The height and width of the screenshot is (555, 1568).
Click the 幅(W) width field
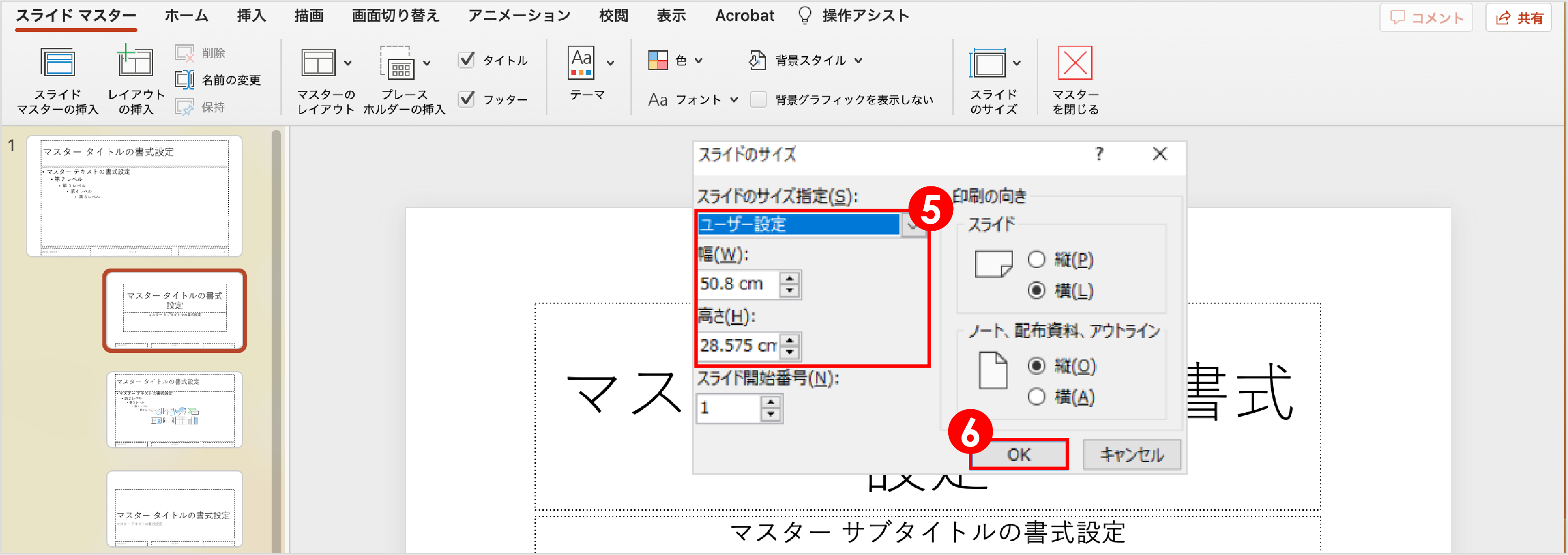(x=738, y=284)
